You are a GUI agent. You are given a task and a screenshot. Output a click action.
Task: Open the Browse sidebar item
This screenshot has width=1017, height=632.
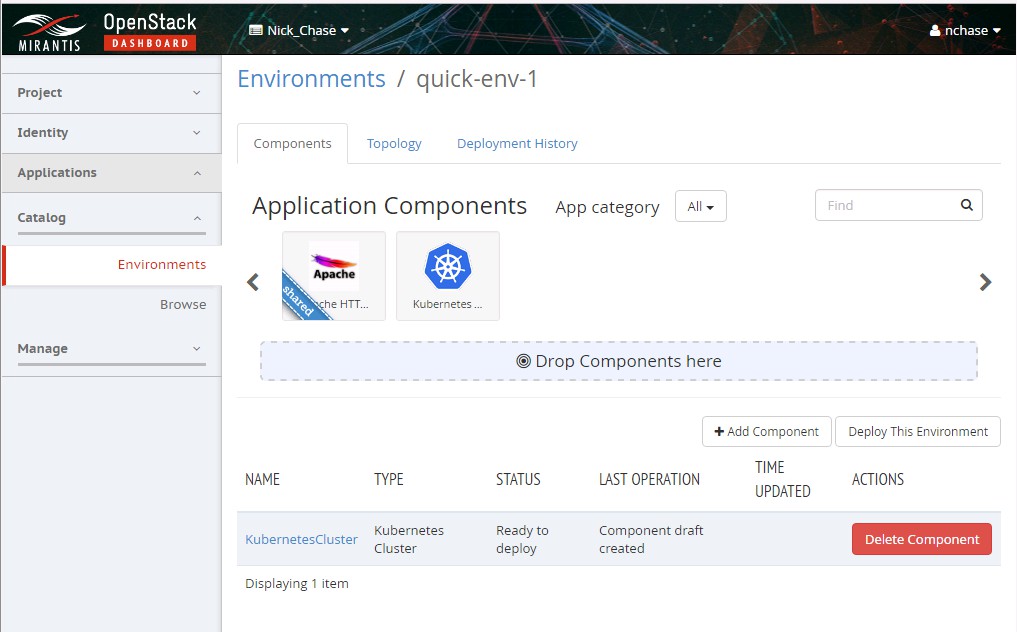click(x=183, y=304)
